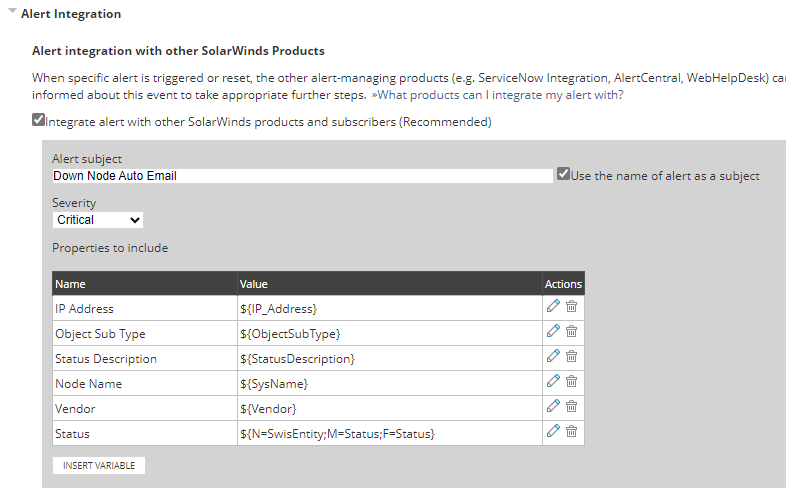
Task: Delete the IP Address property
Action: coord(571,306)
